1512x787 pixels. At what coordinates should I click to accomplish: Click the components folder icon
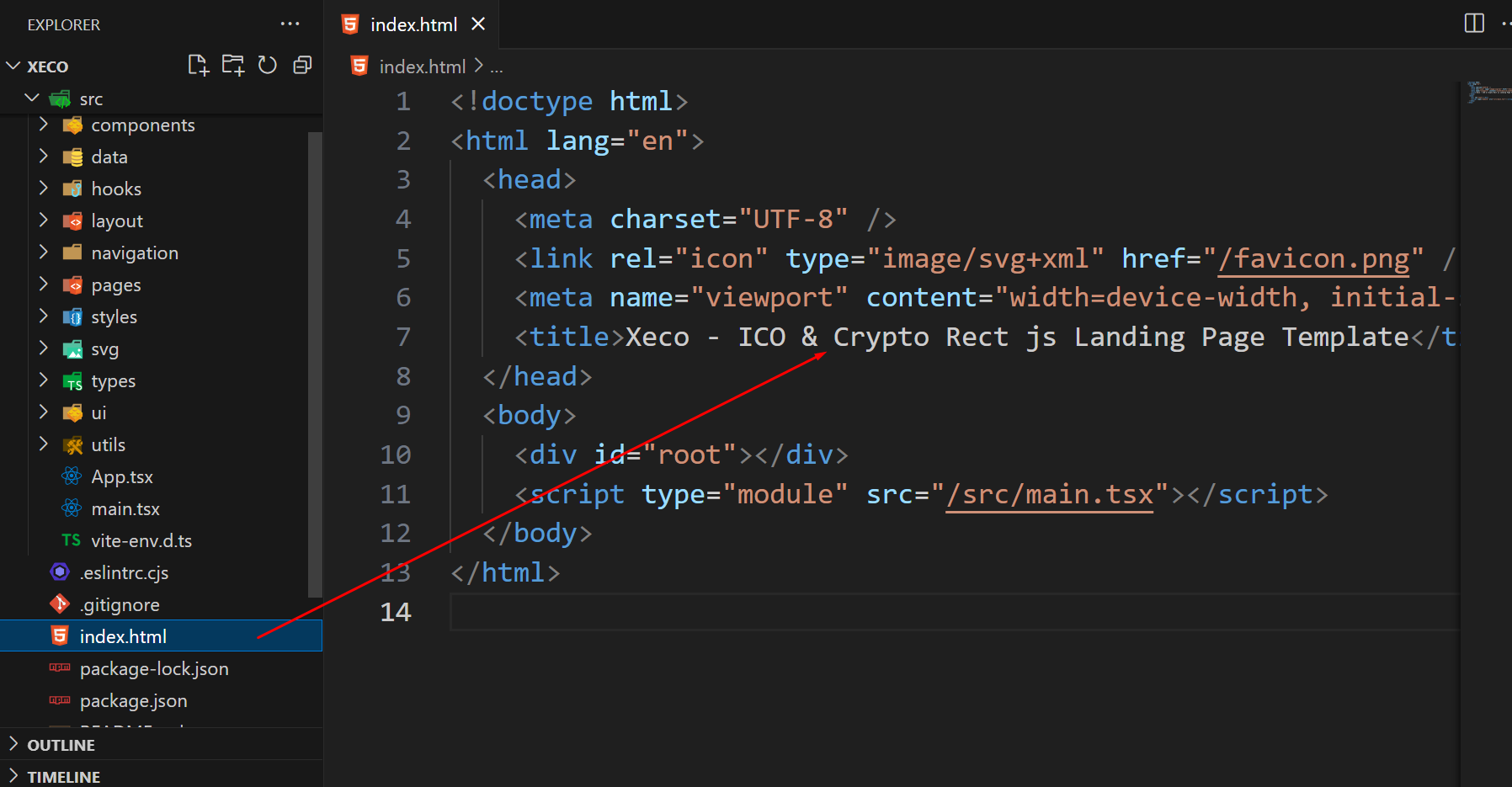click(72, 125)
